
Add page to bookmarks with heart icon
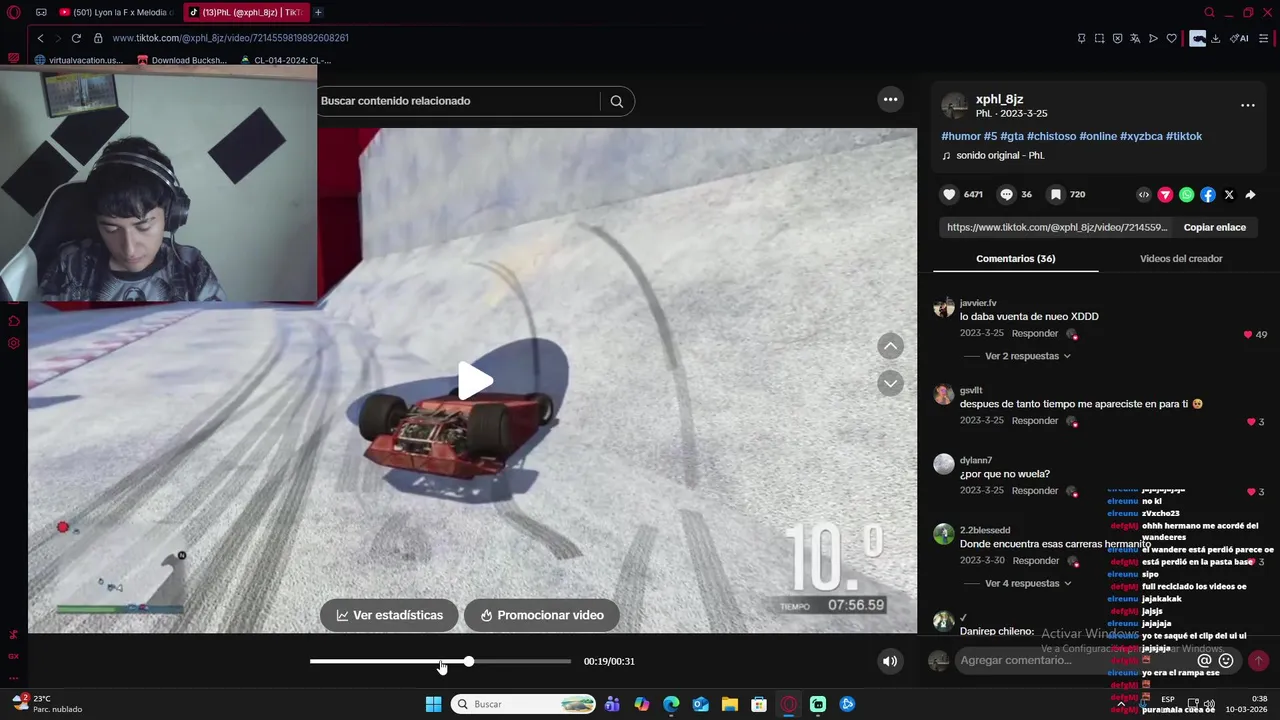(1171, 38)
